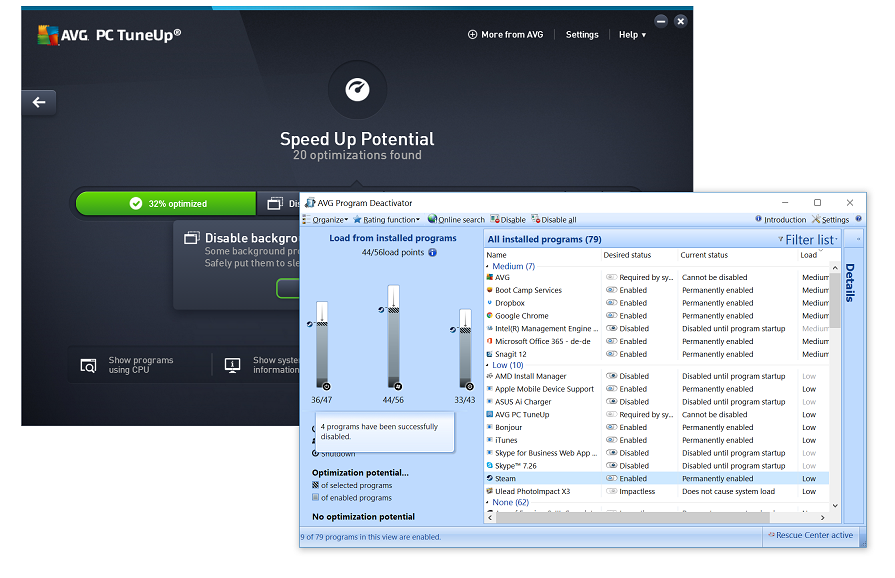
Task: Click the info icon beside load points
Action: (x=433, y=253)
